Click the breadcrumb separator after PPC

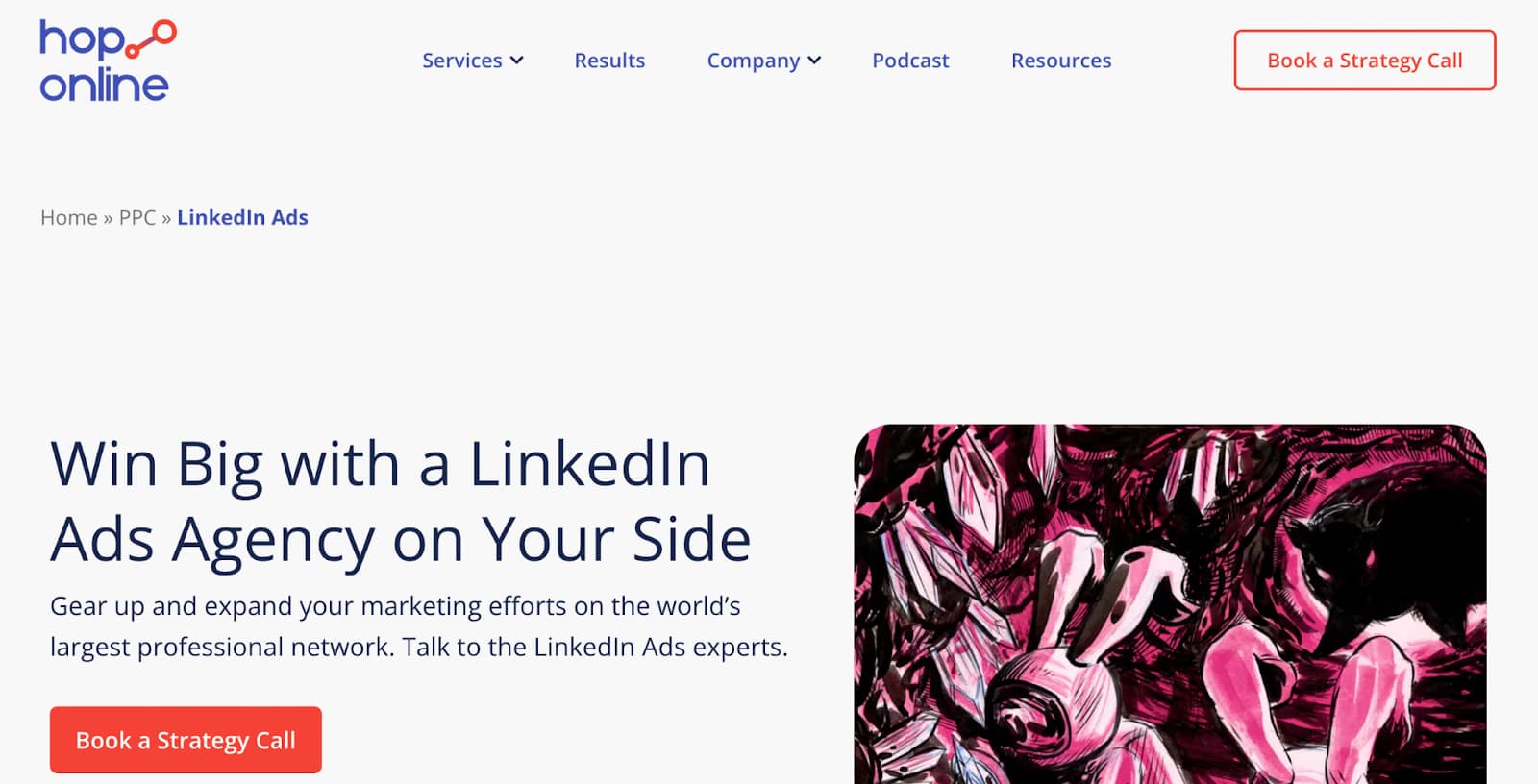click(166, 219)
